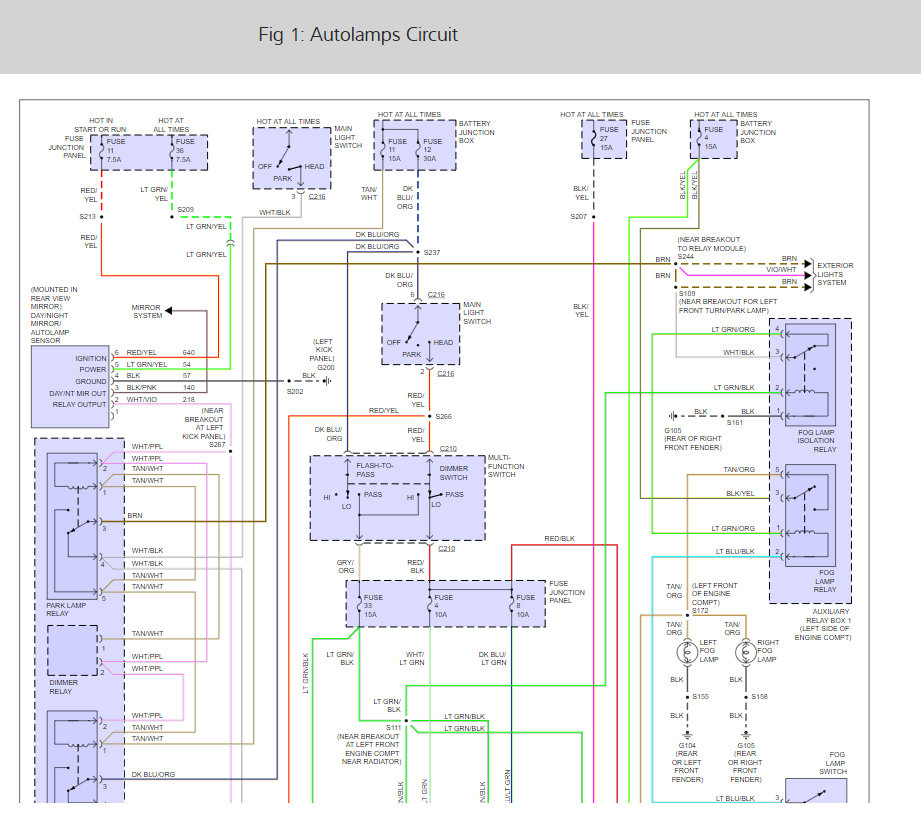Image resolution: width=921 pixels, height=825 pixels.
Task: Select the right fog lamp bulb symbol
Action: point(745,652)
